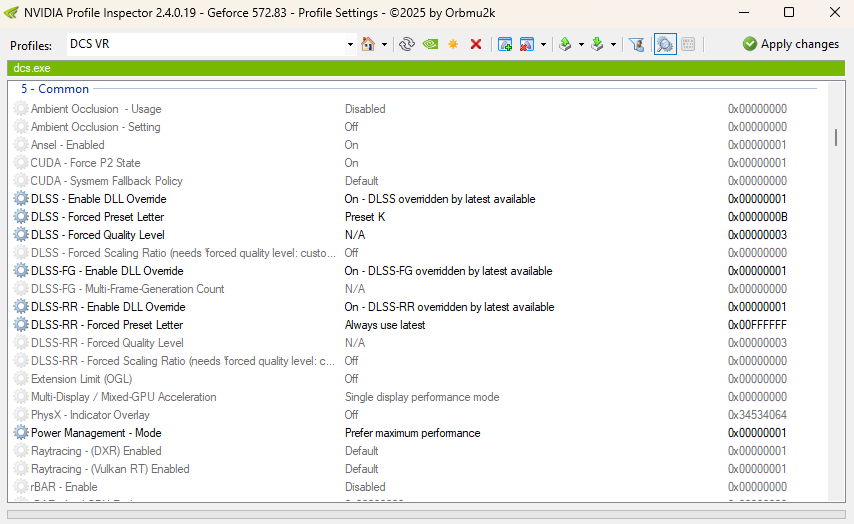This screenshot has width=854, height=524.
Task: Click the value 'Always use latest'
Action: 385,325
